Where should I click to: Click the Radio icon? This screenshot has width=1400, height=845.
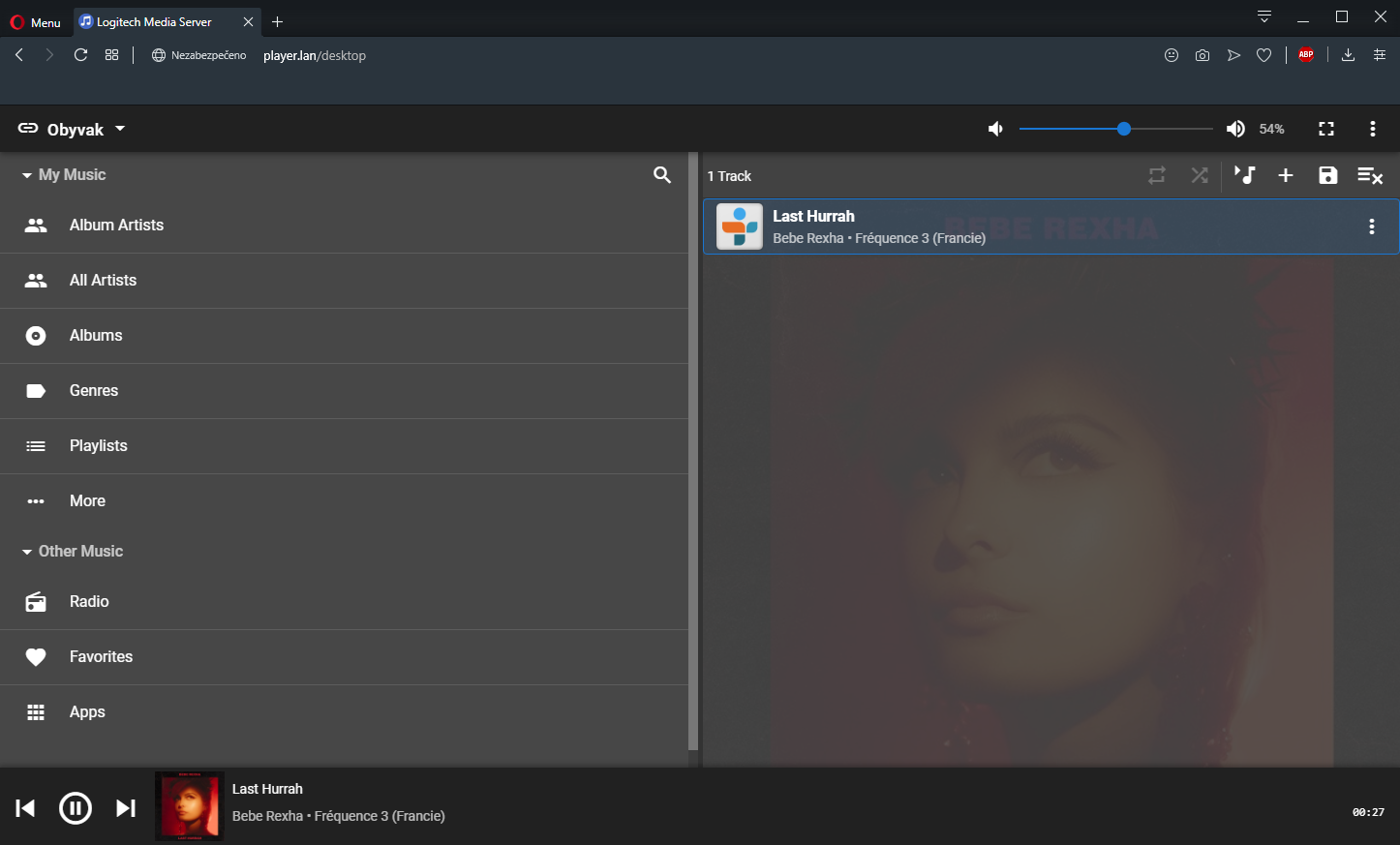tap(36, 602)
